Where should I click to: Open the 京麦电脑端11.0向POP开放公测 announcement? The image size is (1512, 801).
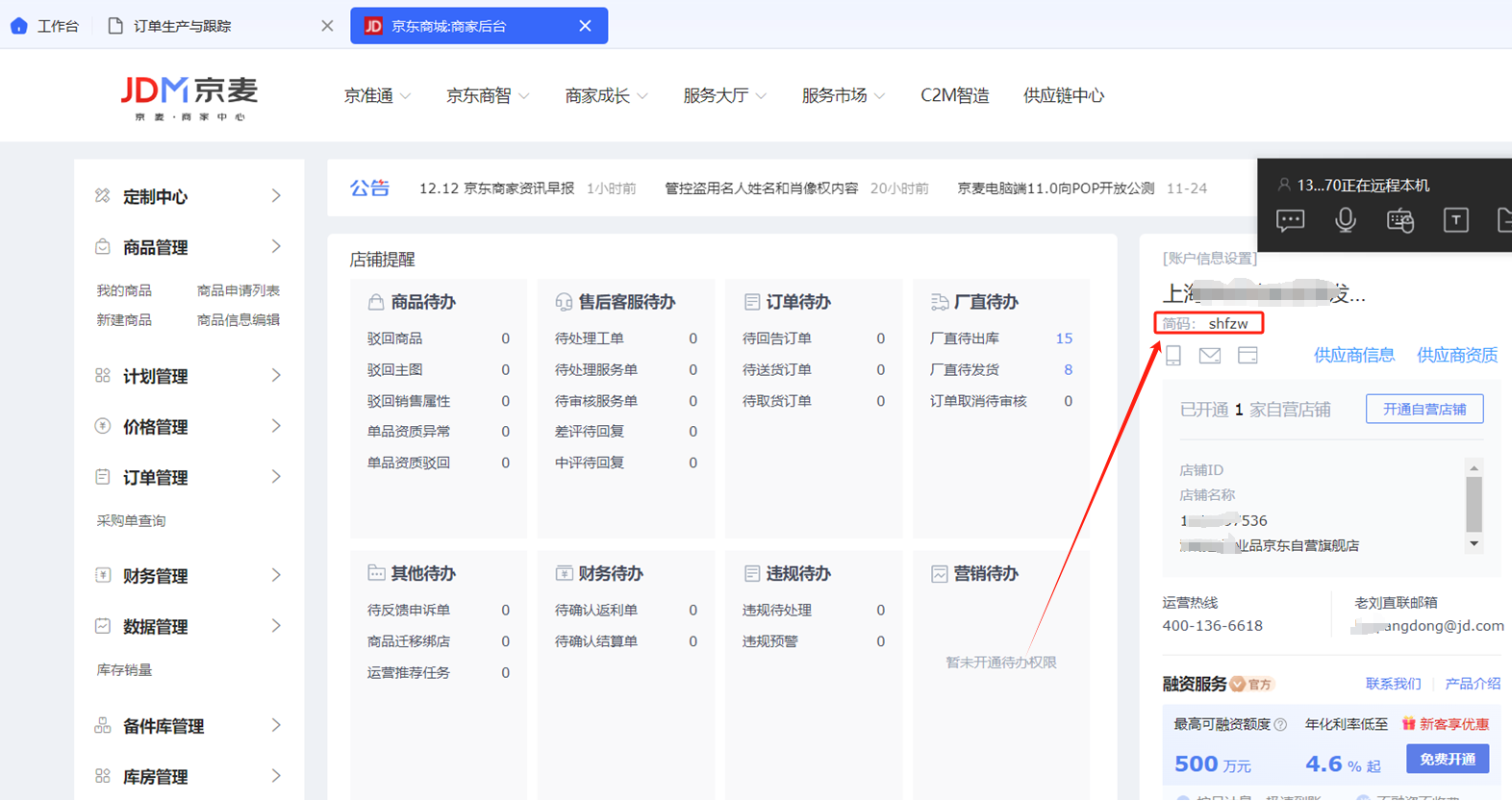tap(1055, 188)
